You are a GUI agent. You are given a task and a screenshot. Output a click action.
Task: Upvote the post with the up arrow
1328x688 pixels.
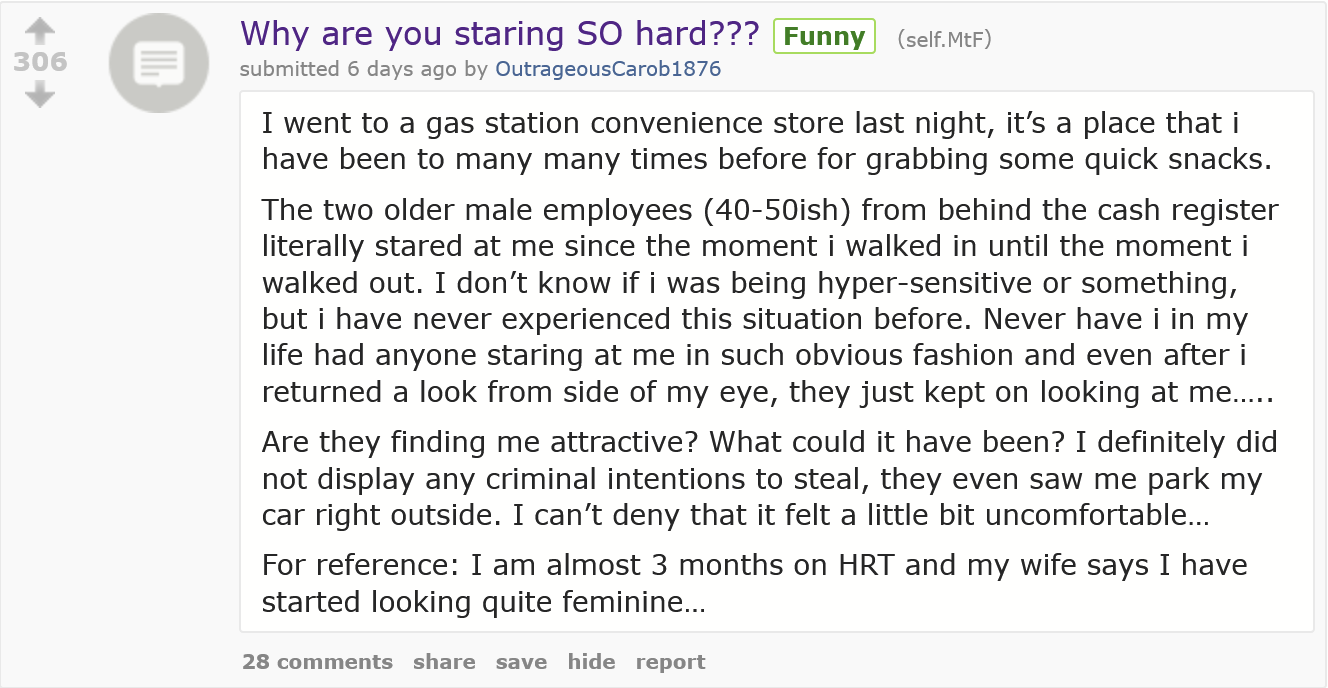click(x=39, y=29)
